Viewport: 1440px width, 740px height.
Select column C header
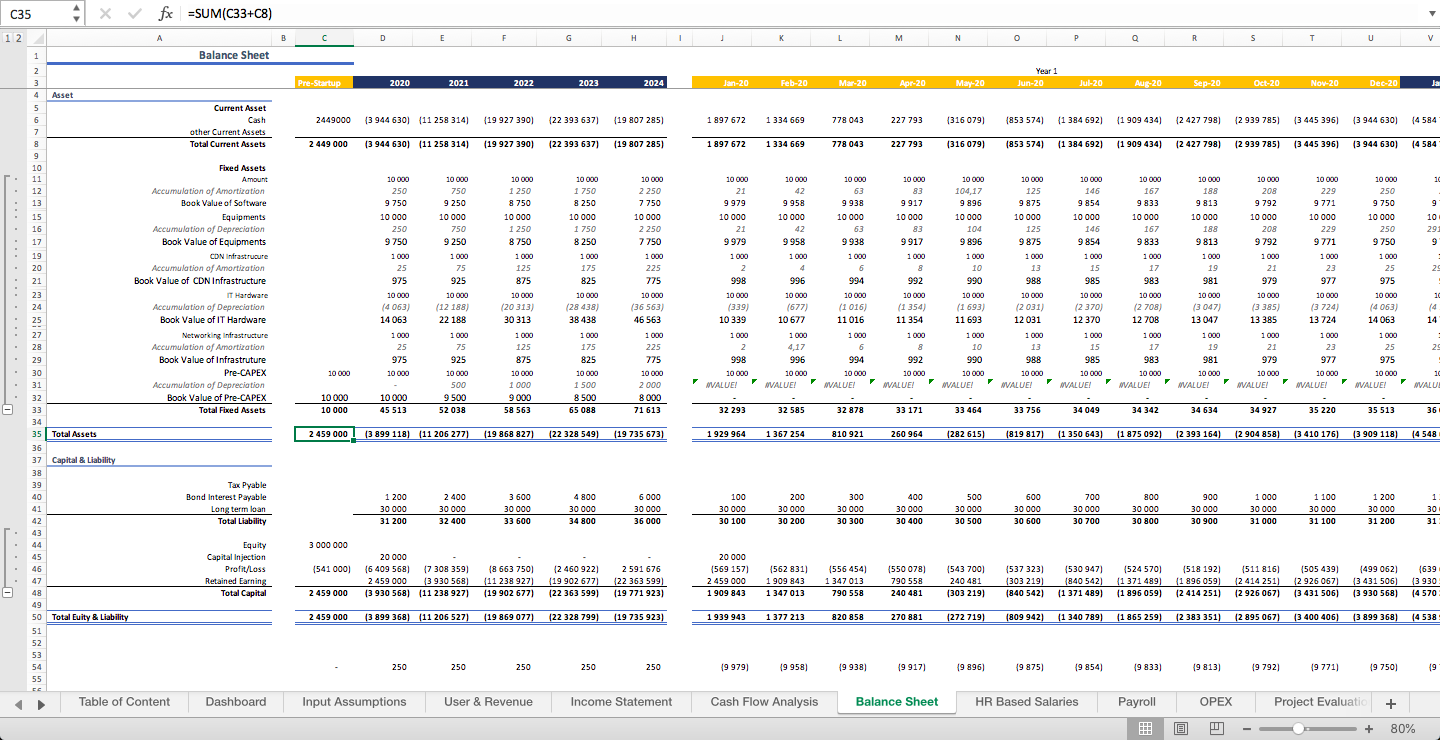[324, 38]
